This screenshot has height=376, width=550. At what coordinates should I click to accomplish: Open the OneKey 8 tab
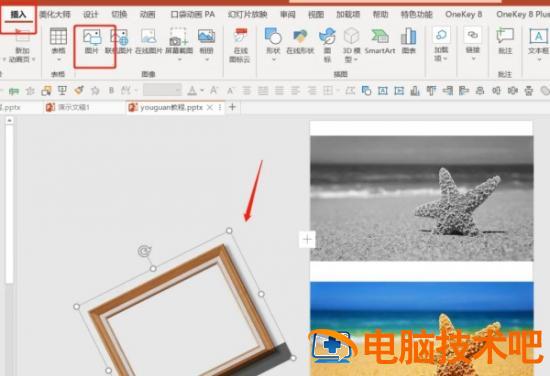tap(463, 15)
